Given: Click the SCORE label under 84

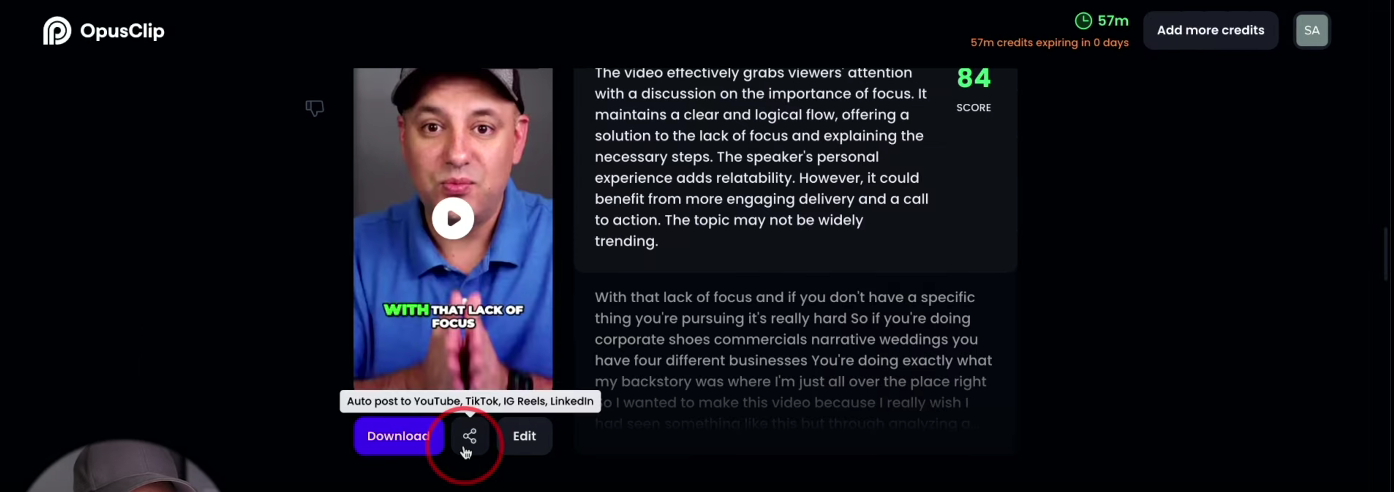Looking at the screenshot, I should 973,108.
